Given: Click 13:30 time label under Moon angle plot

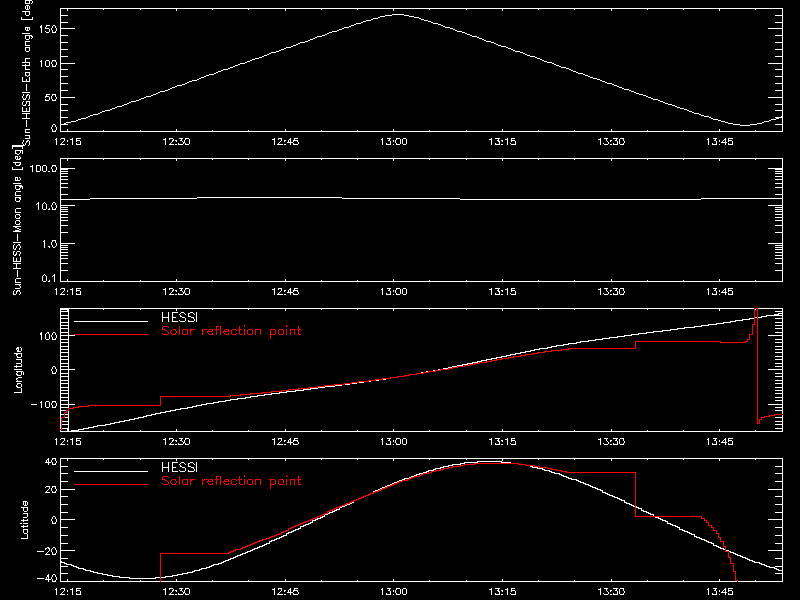Looking at the screenshot, I should [611, 291].
